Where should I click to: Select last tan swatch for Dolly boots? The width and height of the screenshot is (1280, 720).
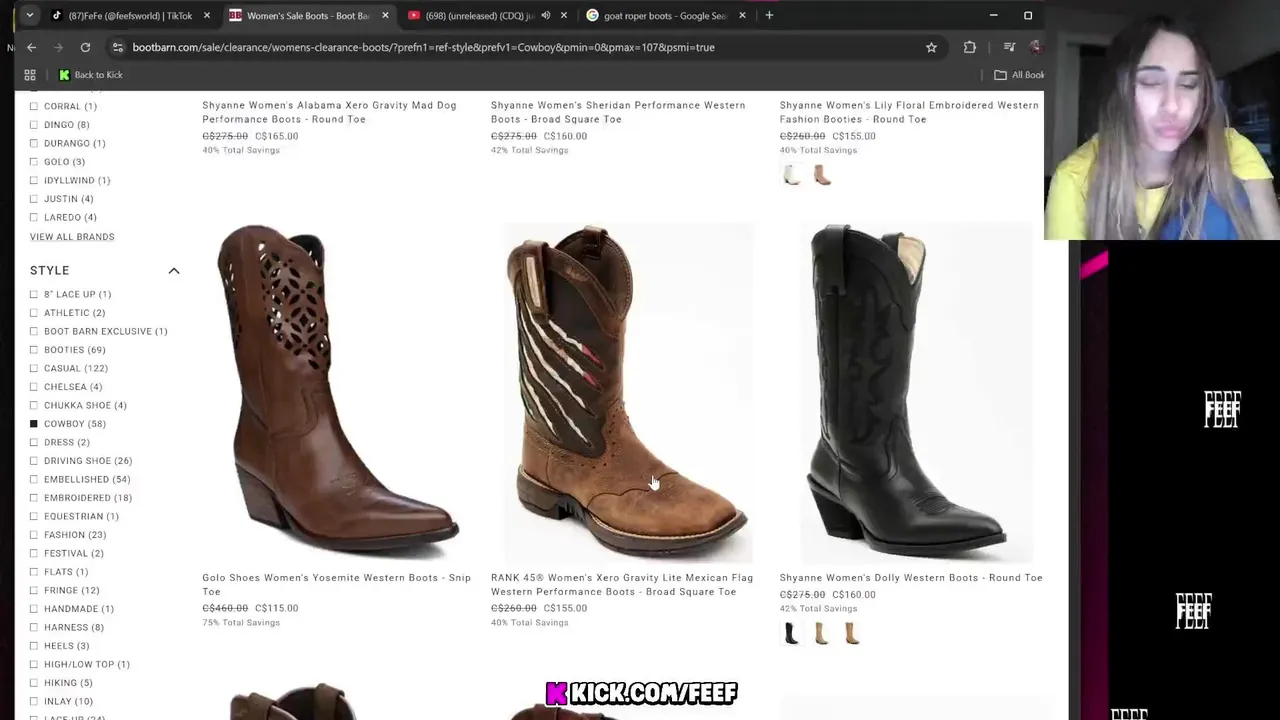(852, 633)
